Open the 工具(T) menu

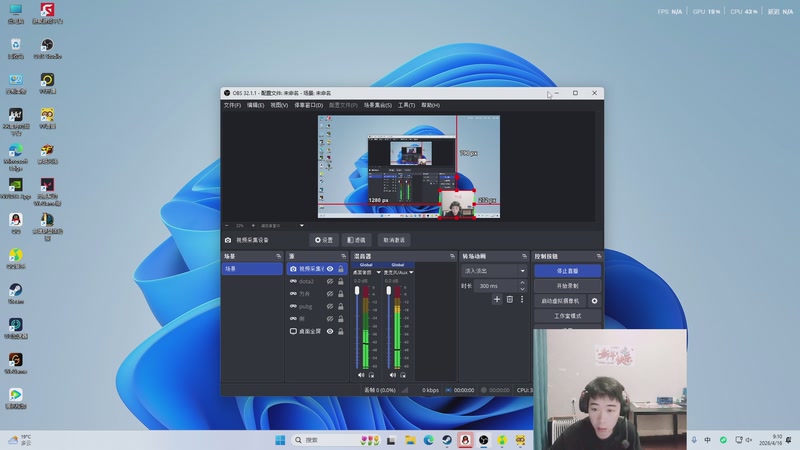(x=407, y=105)
